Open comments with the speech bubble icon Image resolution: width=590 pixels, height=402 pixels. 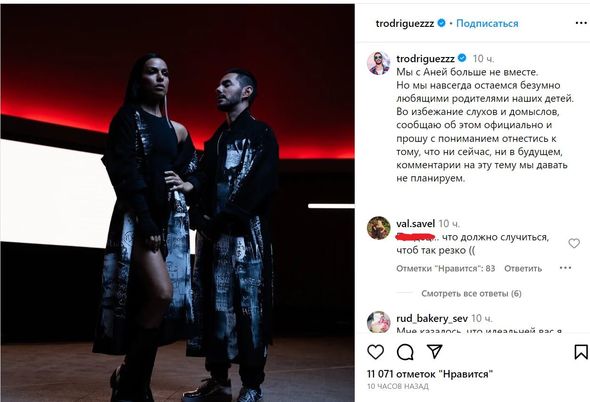pyautogui.click(x=405, y=352)
